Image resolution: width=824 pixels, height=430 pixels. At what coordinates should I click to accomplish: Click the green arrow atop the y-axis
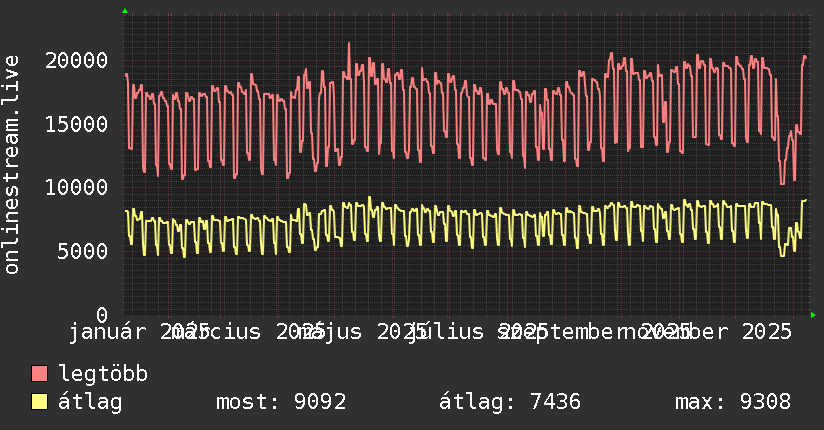click(x=125, y=11)
